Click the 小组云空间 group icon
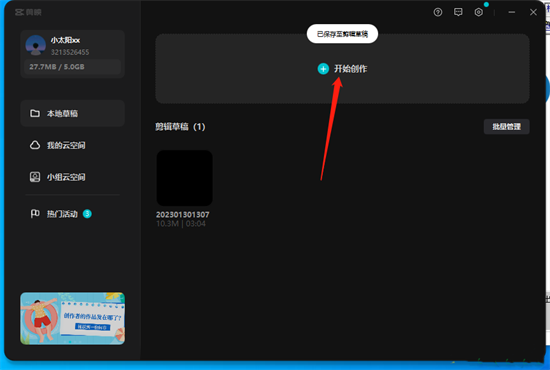Viewport: 550px width, 370px height. point(35,177)
